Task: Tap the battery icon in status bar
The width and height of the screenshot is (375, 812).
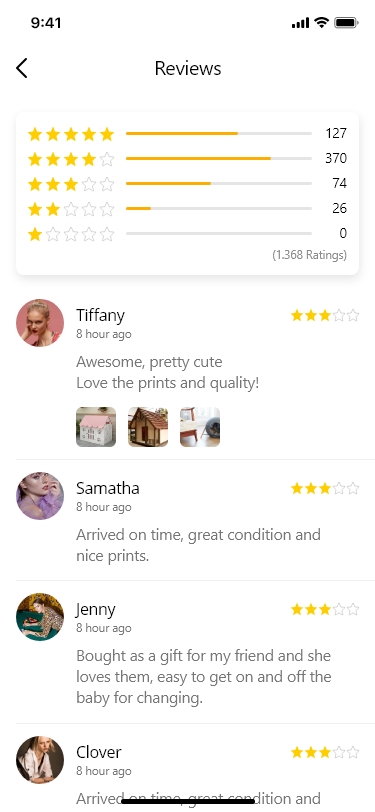Action: point(347,22)
